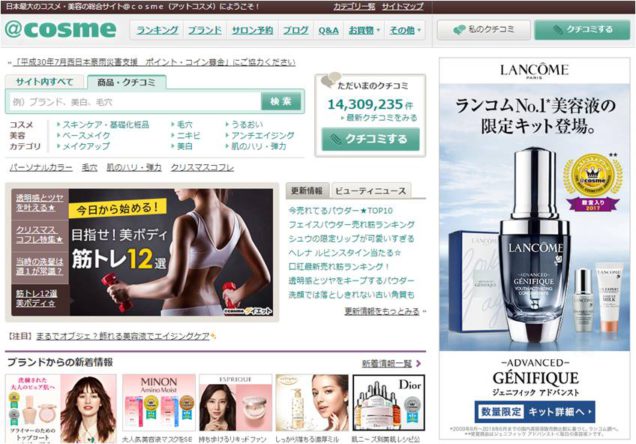Select the 透明感とツヤを叶える banner tab
This screenshot has width=636, height=444.
click(40, 202)
